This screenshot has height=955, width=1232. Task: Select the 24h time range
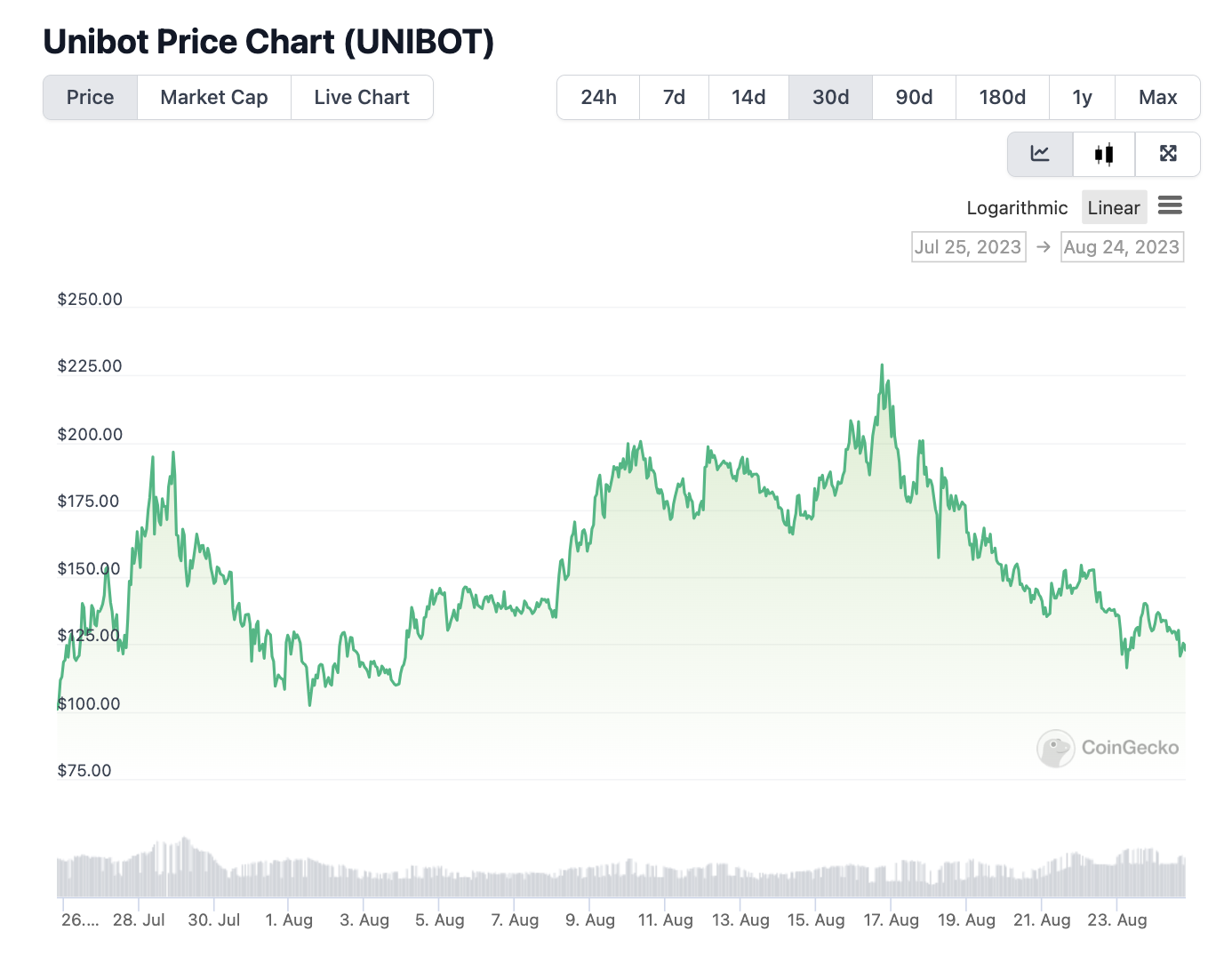pyautogui.click(x=598, y=97)
